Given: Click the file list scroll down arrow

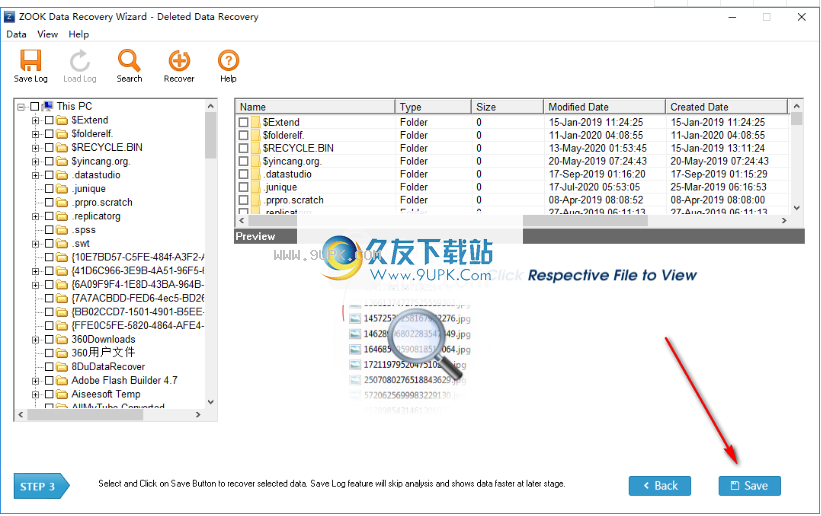Looking at the screenshot, I should pos(796,208).
